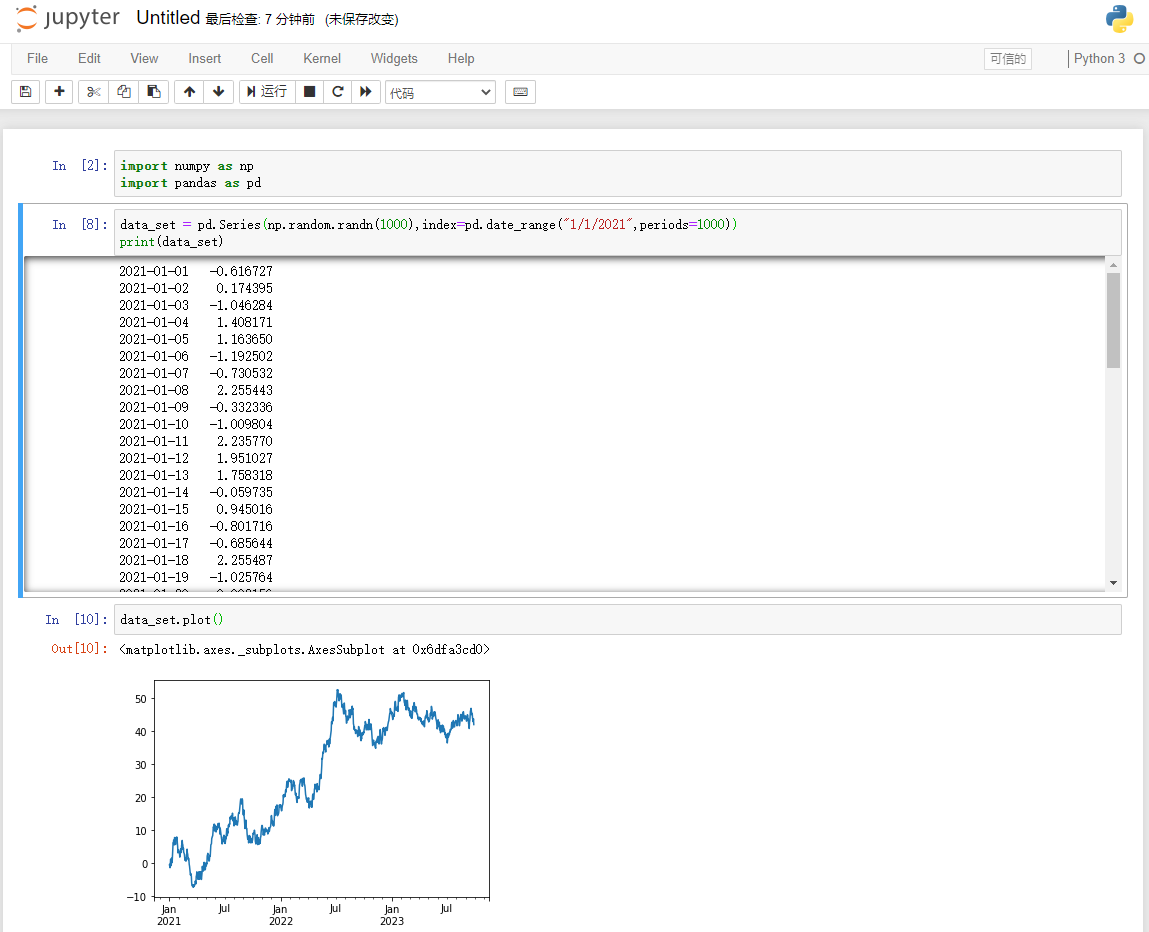Viewport: 1149px width, 932px height.
Task: Save the notebook with the save icon
Action: click(x=25, y=91)
